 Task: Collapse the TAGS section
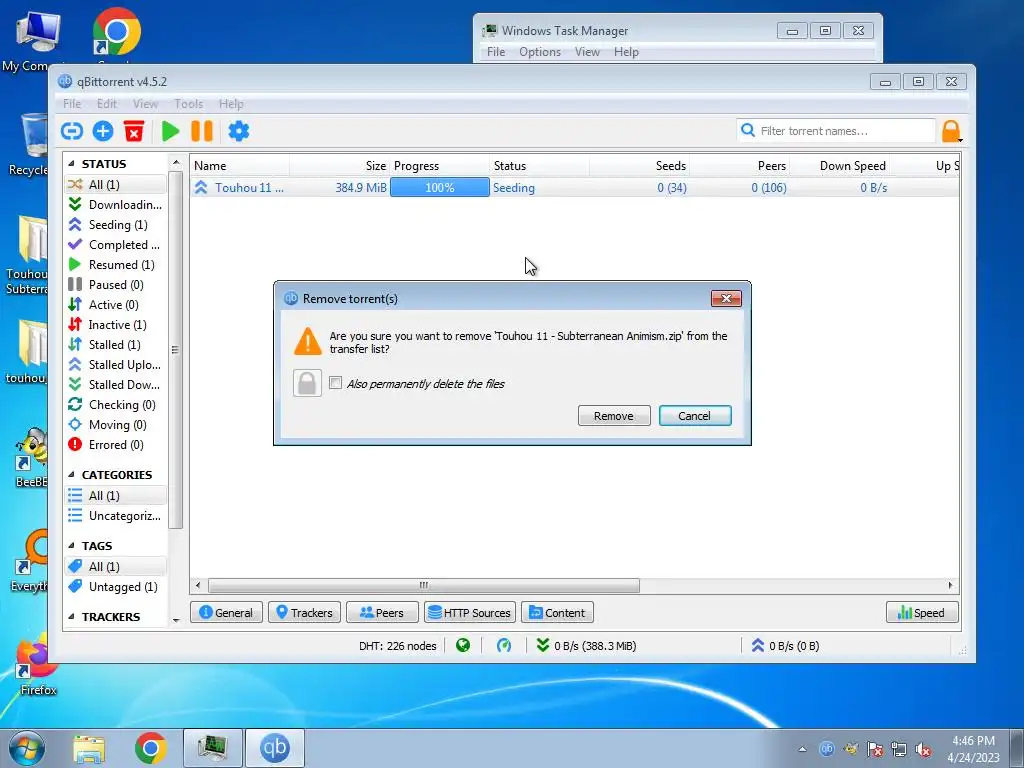(71, 545)
